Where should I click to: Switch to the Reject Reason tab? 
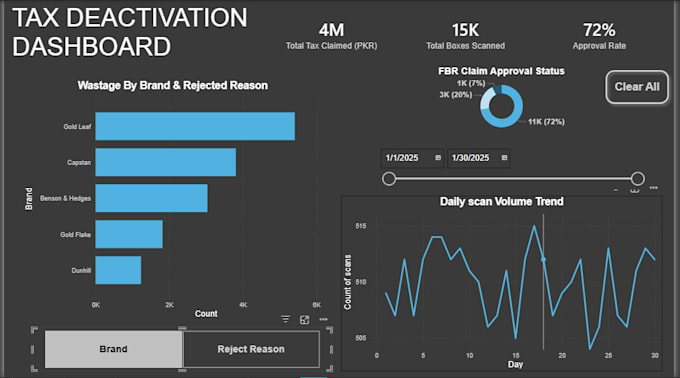click(251, 349)
